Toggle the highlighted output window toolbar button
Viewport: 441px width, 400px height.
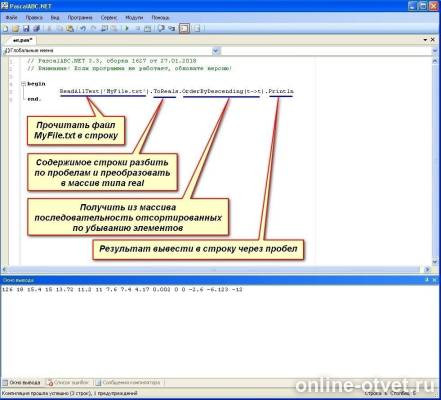pyautogui.click(x=184, y=29)
